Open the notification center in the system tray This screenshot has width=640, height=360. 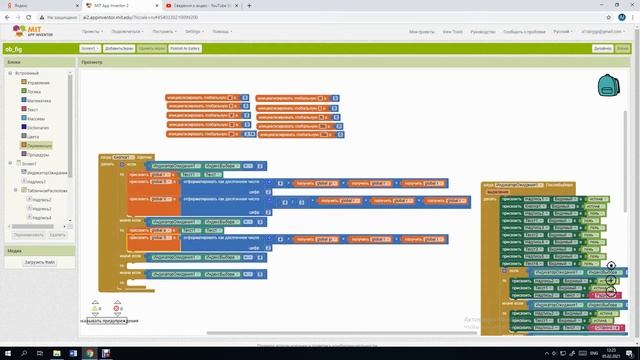pyautogui.click(x=629, y=353)
